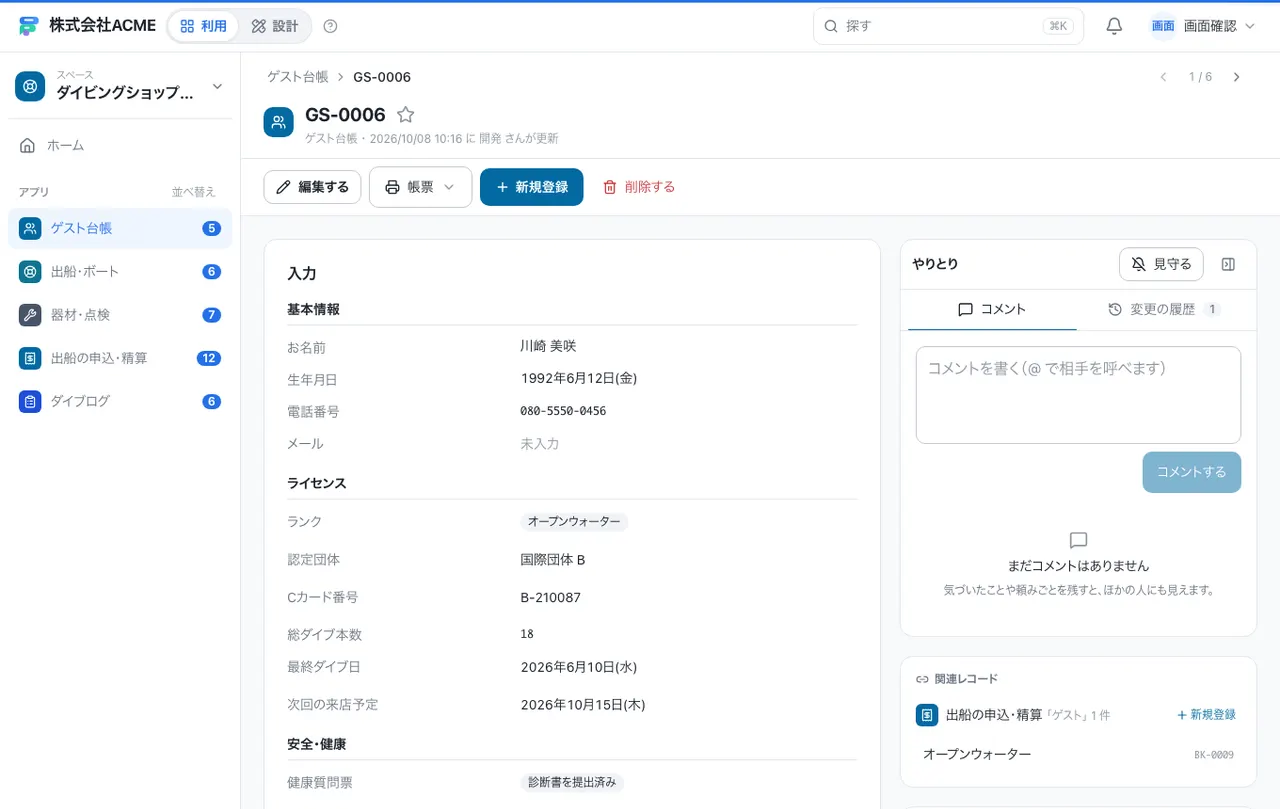Viewport: 1280px width, 809px height.
Task: Click the GS-0006 record header icon
Action: [x=279, y=122]
